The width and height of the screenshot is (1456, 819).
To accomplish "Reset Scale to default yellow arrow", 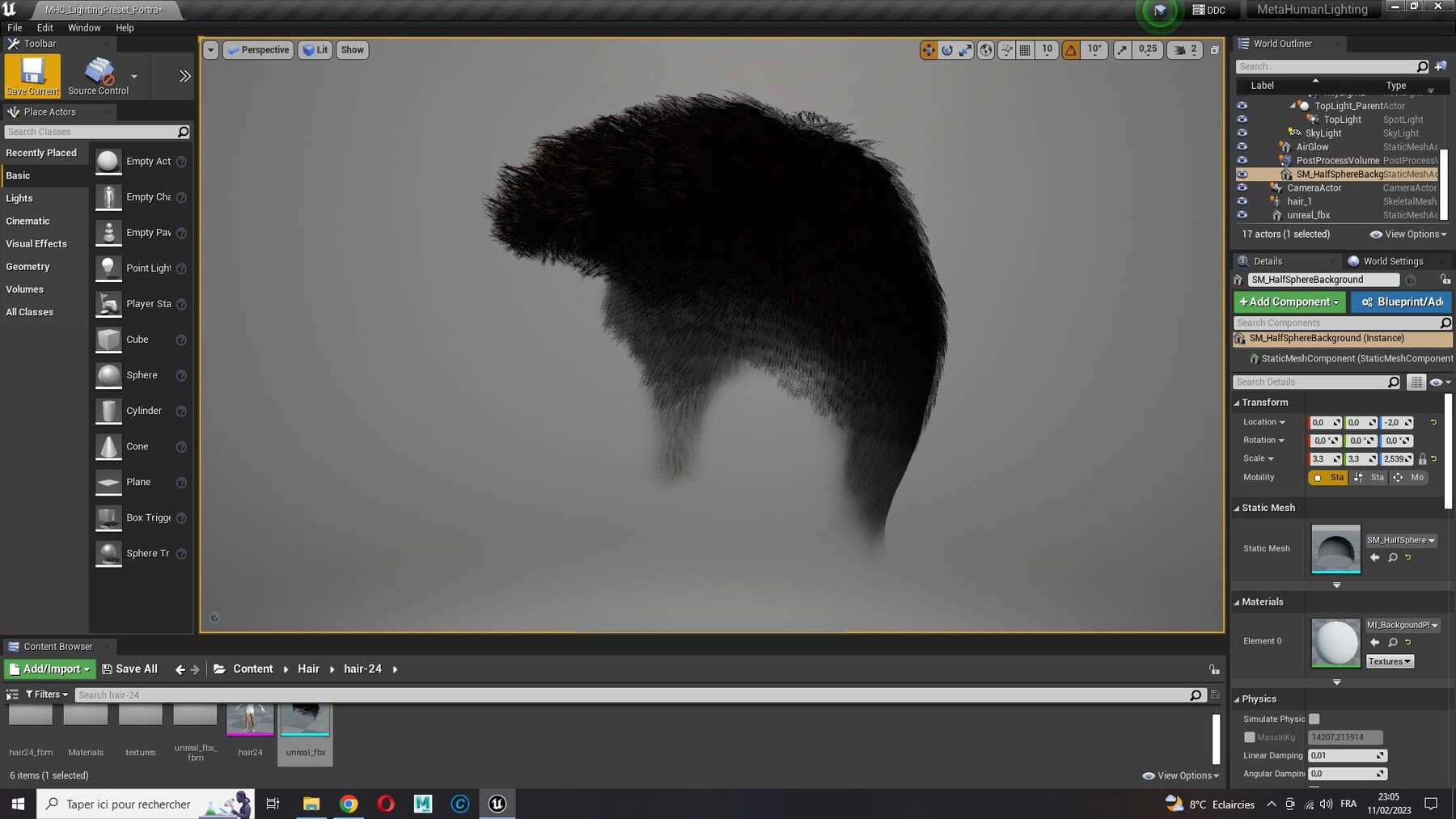I will coord(1433,458).
